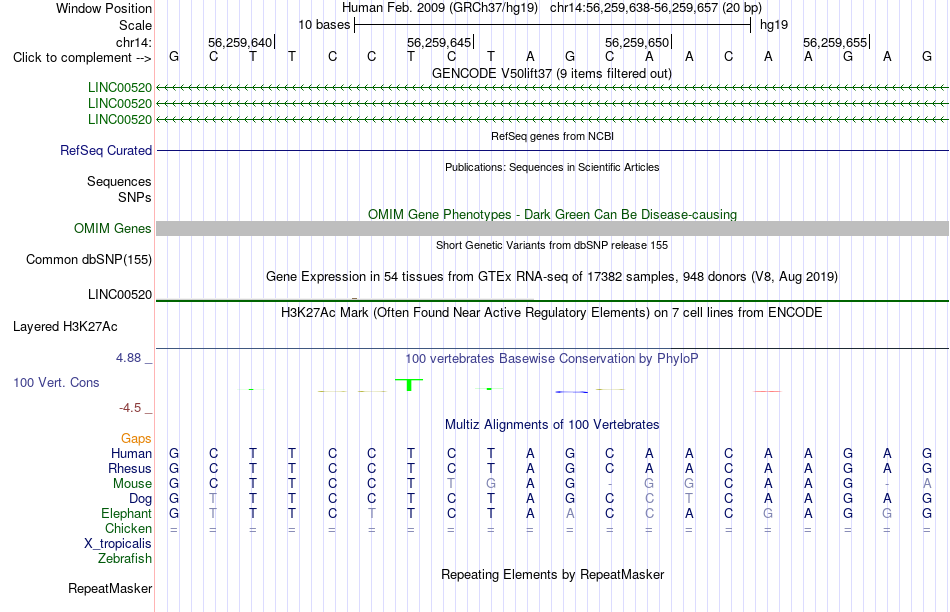
Task: Open 'Publications: Sequences in Scientific Articles' title
Action: coord(552,167)
